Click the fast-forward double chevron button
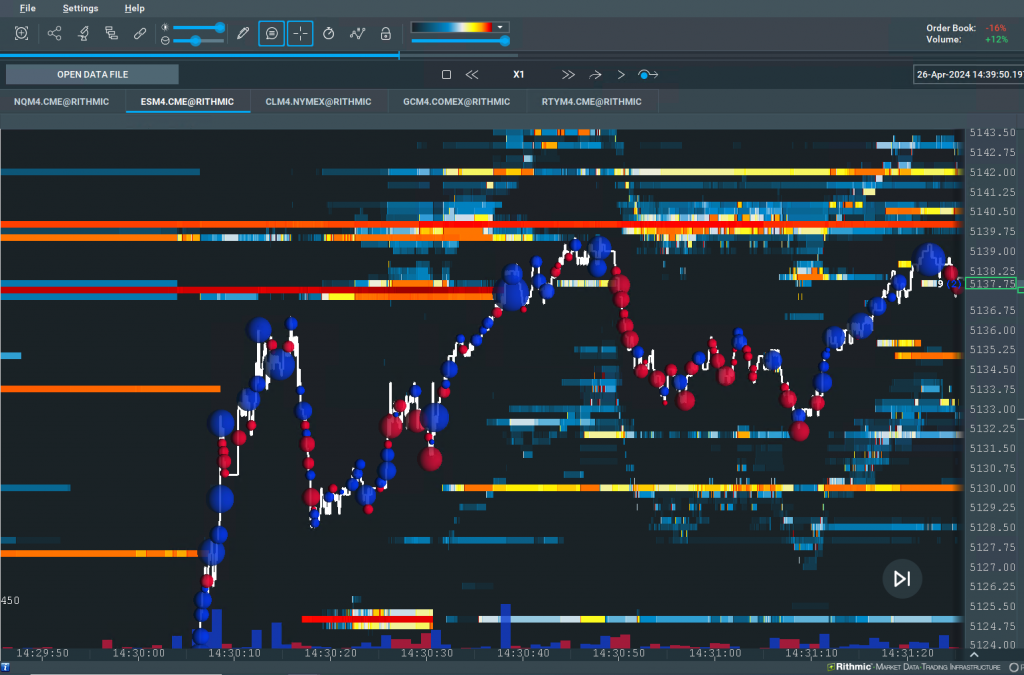Viewport: 1024px width, 675px height. [x=568, y=74]
